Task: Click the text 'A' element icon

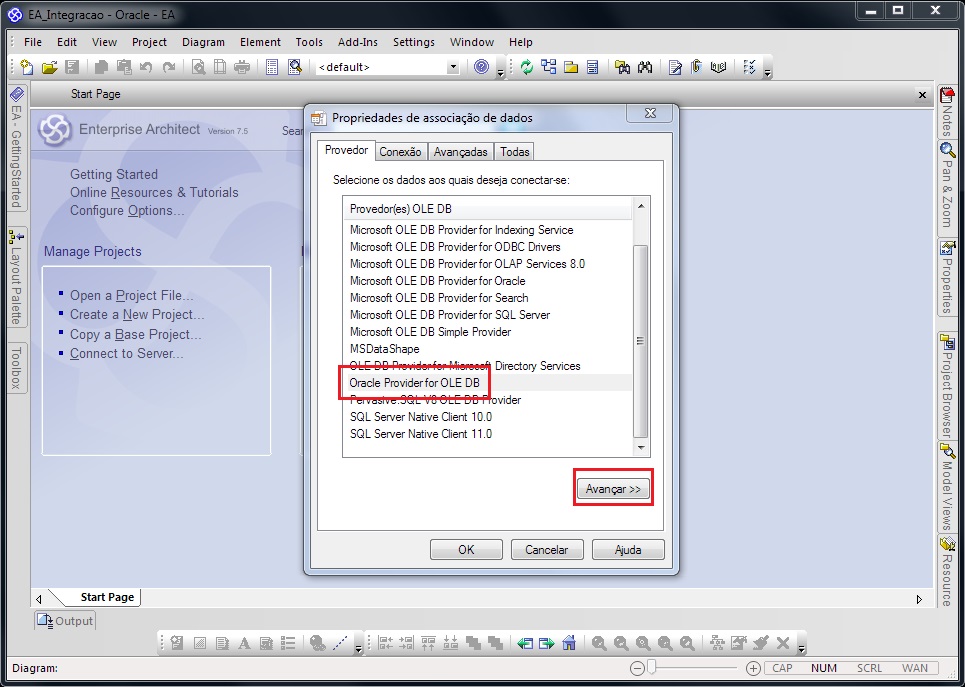Action: point(244,644)
